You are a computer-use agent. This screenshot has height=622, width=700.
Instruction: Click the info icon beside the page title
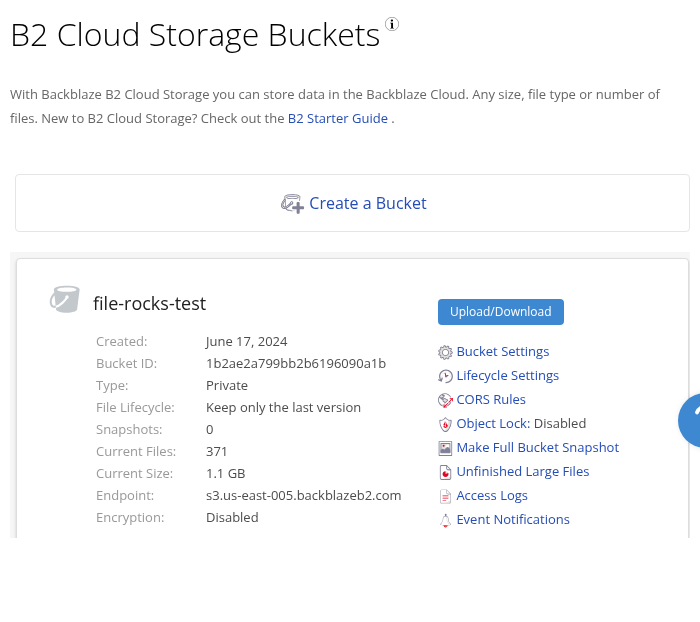(392, 24)
